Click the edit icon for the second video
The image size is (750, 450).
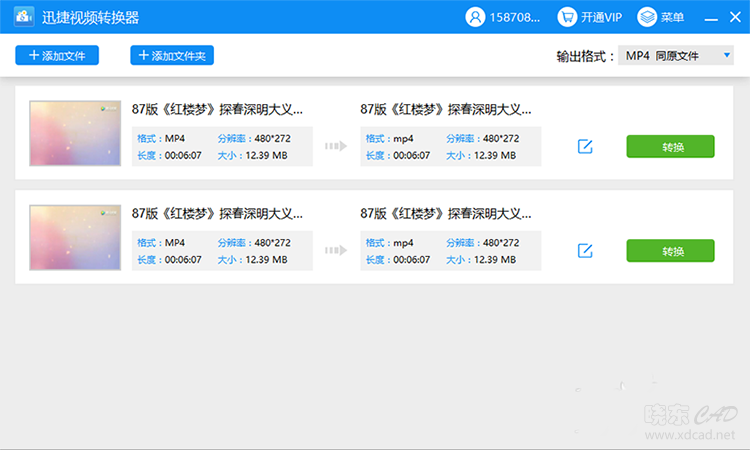tap(585, 251)
